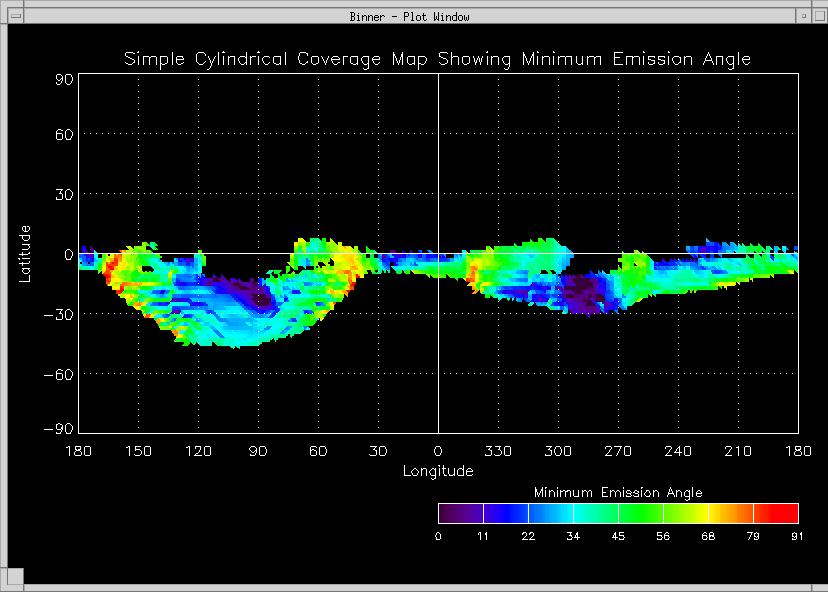Click the 90 longitude tick label
Screen dimensions: 828x592
click(x=258, y=451)
